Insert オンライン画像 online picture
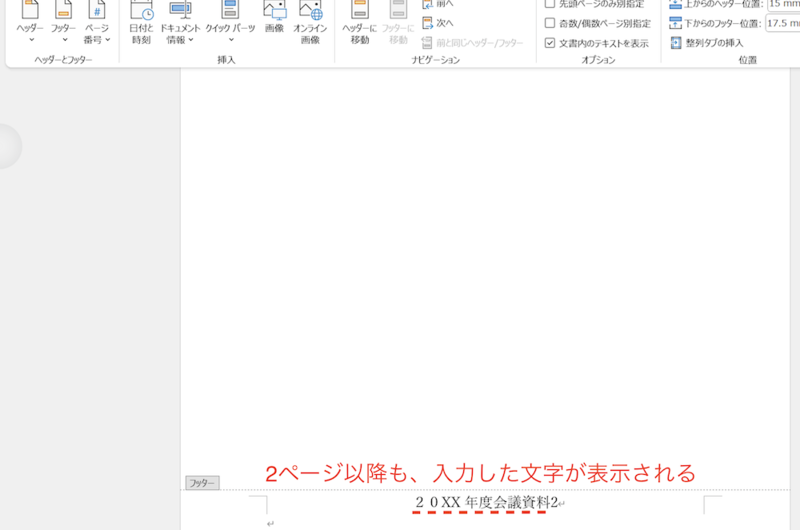This screenshot has height=530, width=800. 310,22
